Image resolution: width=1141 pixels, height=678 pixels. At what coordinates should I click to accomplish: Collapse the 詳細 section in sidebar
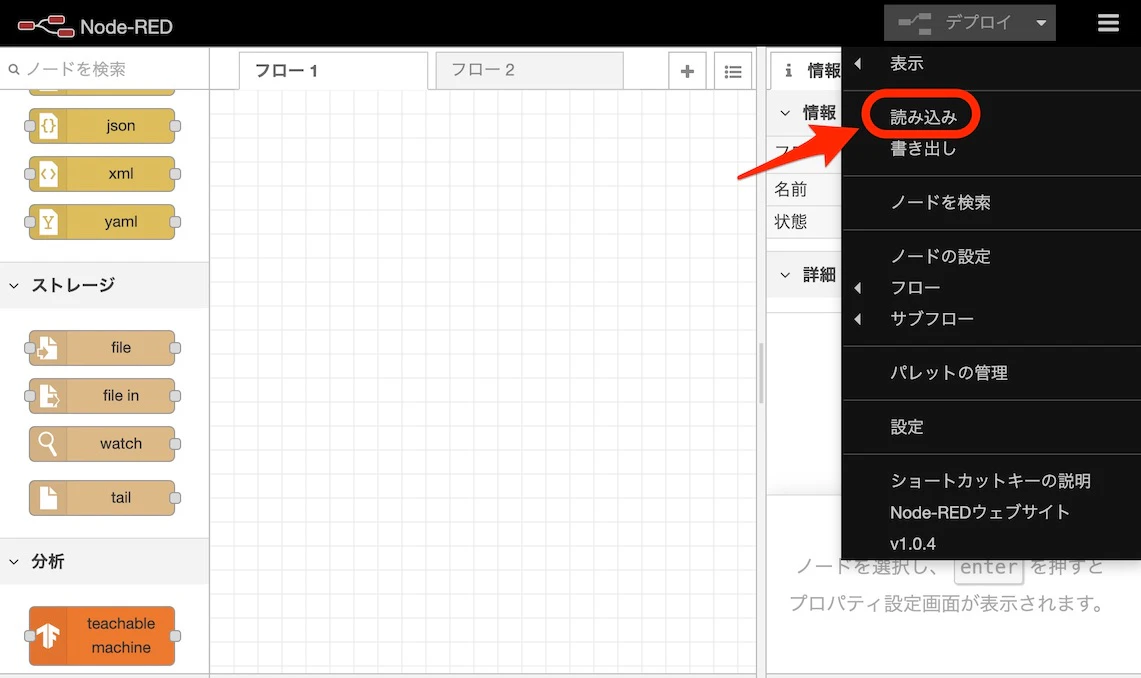point(785,275)
